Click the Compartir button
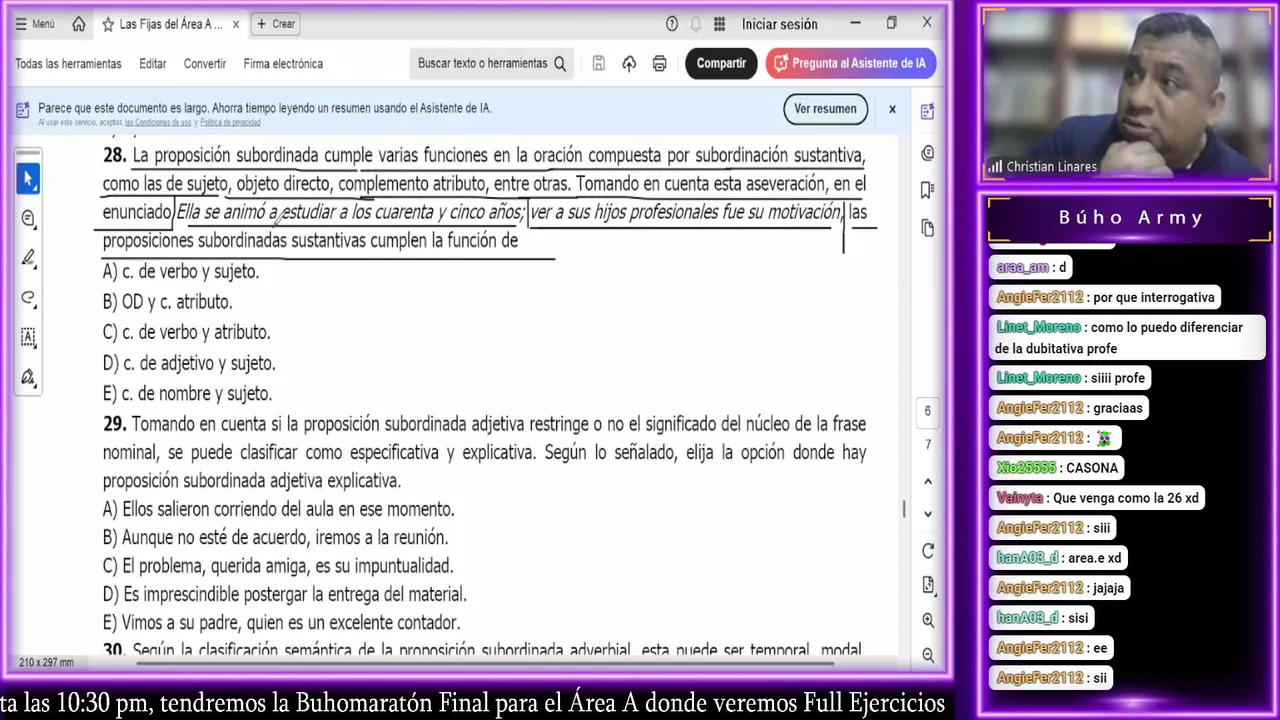The width and height of the screenshot is (1280, 720). [721, 63]
